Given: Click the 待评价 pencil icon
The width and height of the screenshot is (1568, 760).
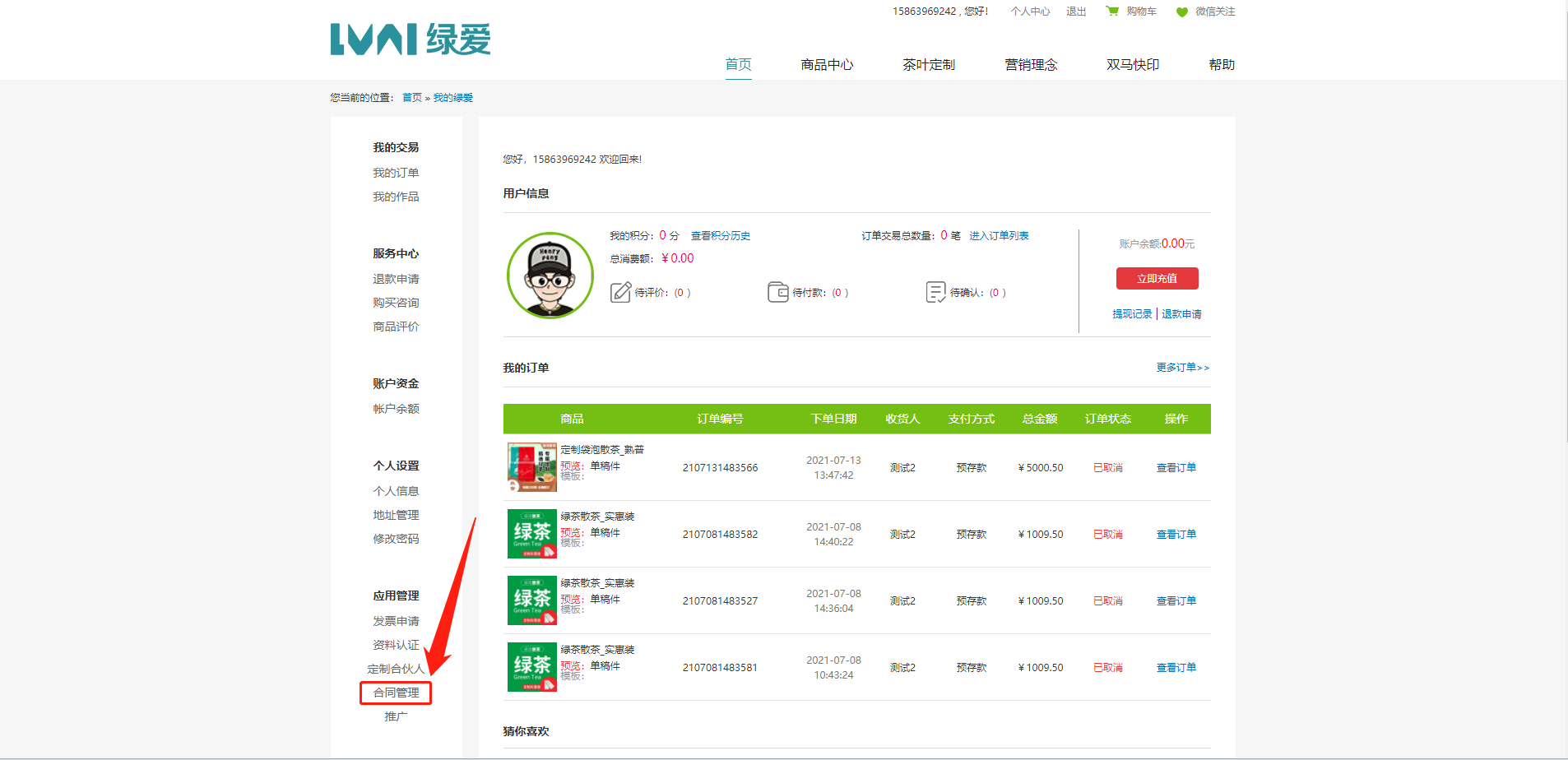Looking at the screenshot, I should [x=620, y=292].
